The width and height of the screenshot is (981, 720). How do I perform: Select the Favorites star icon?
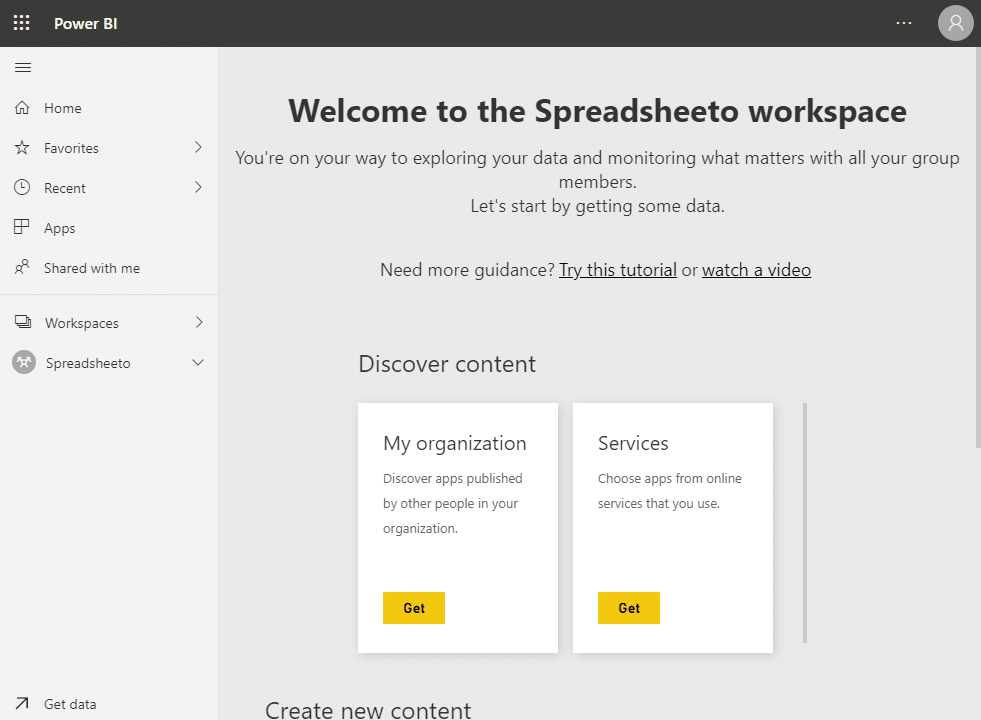click(x=22, y=147)
